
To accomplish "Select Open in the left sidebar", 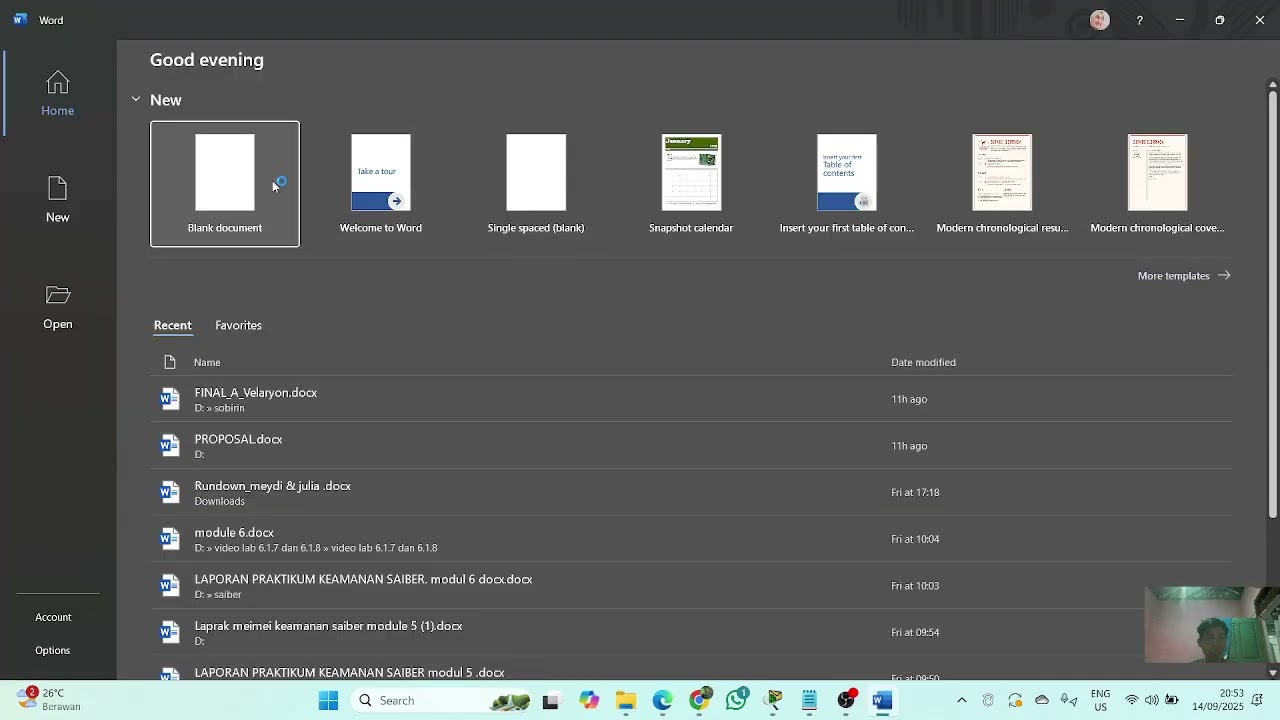I will point(58,307).
